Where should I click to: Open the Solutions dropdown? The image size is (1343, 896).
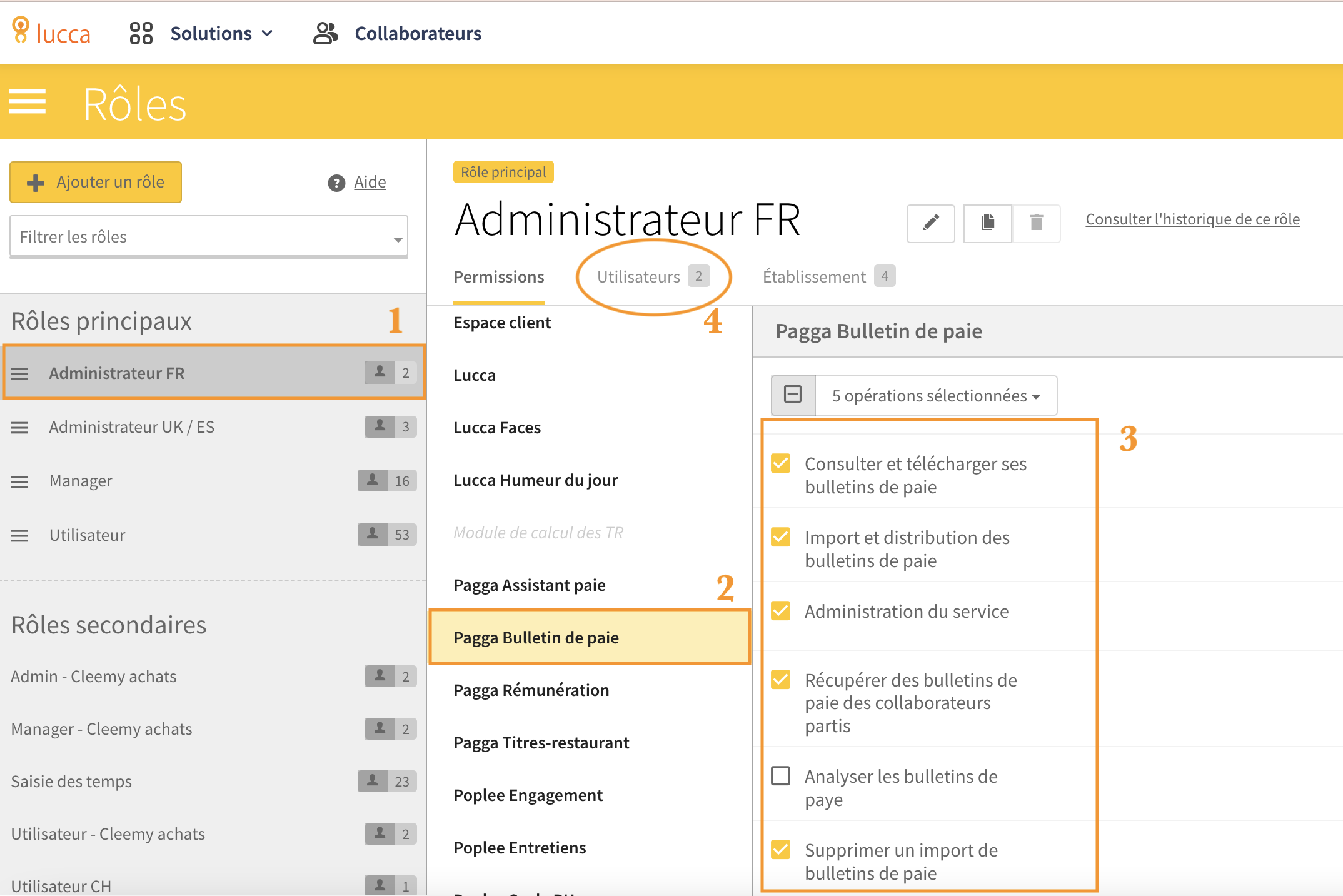[x=221, y=33]
